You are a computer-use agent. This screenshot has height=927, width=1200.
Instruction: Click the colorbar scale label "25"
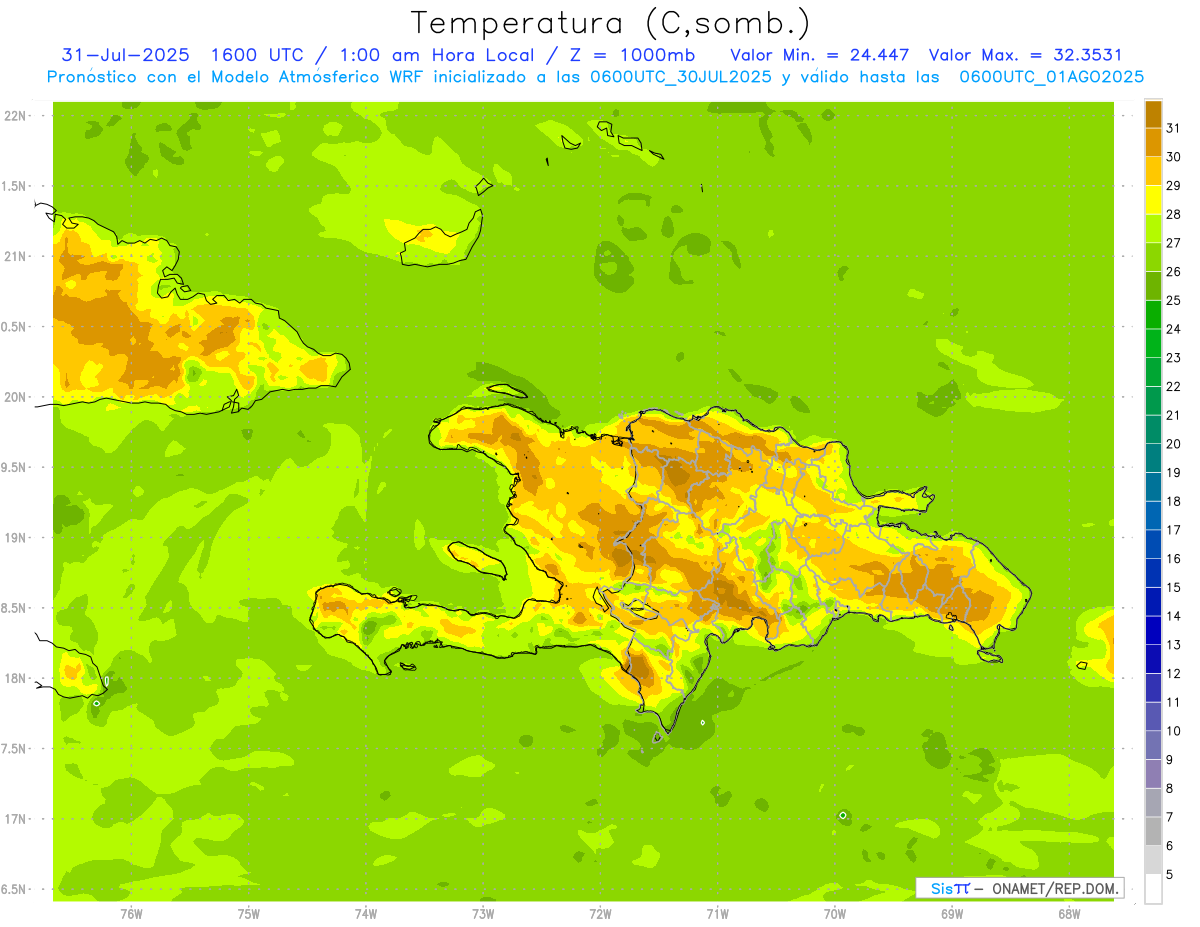[1173, 300]
